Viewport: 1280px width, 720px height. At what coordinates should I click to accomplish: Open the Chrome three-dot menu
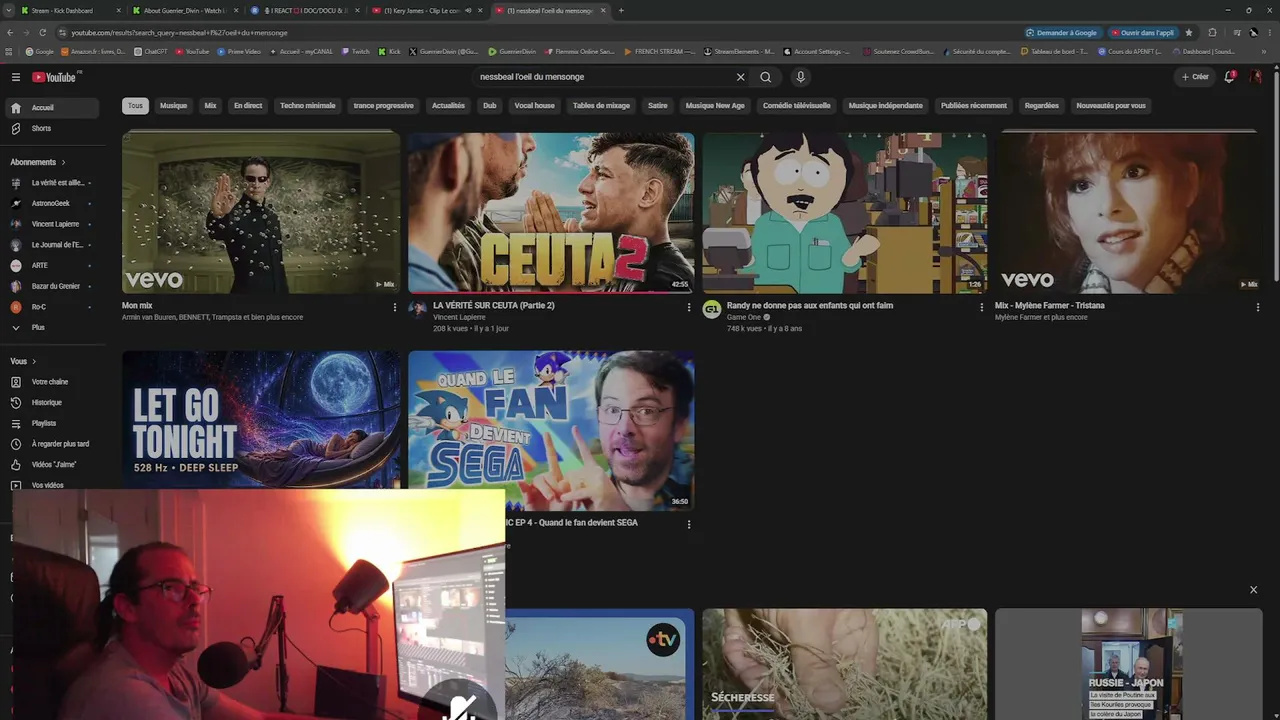pyautogui.click(x=1269, y=32)
